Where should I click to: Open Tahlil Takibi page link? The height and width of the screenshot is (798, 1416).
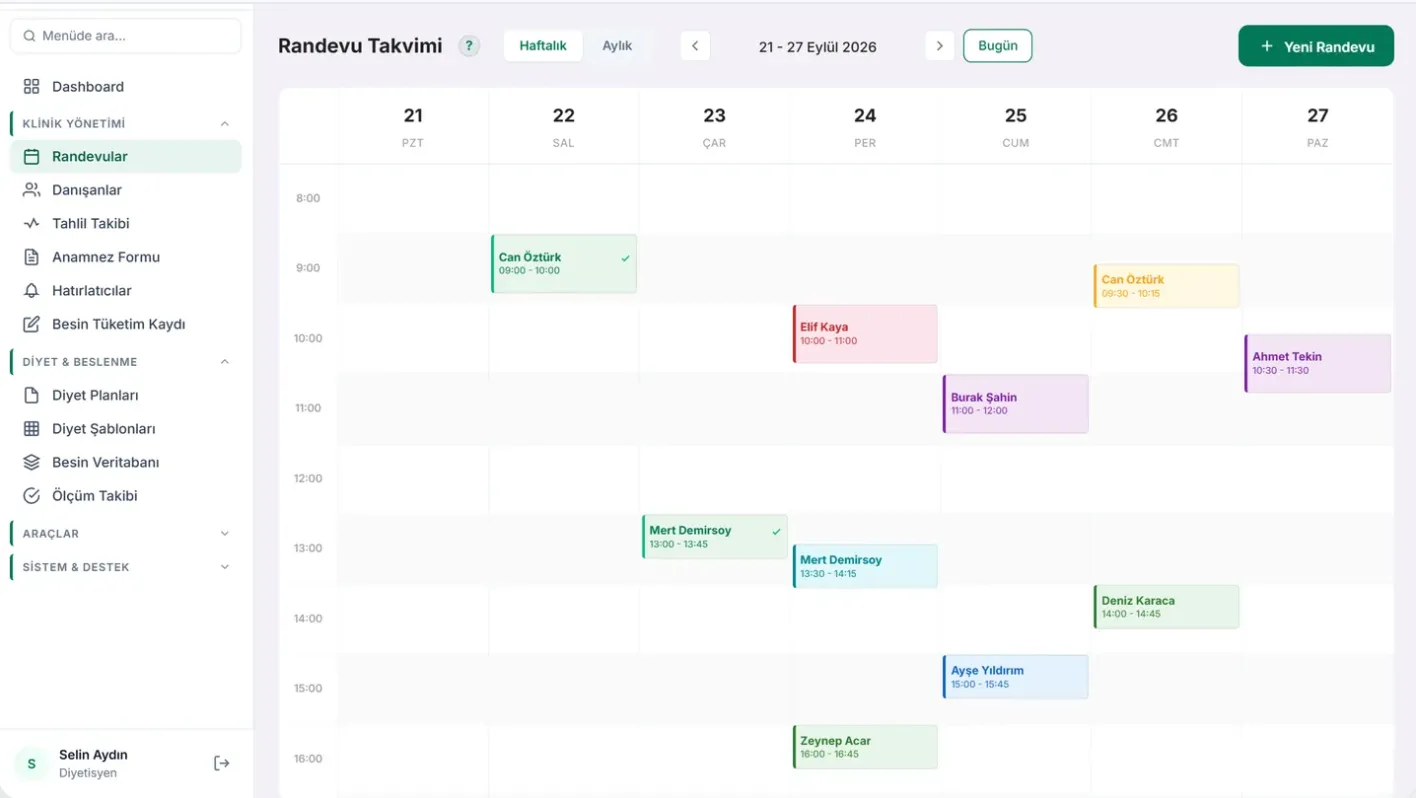coord(126,224)
